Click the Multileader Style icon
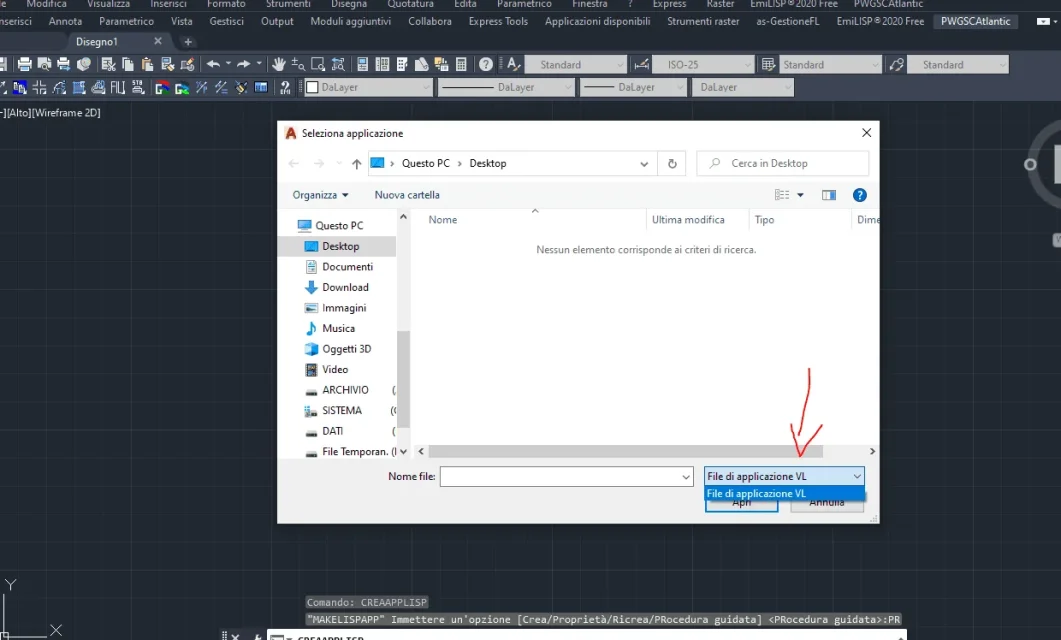Screen dimensions: 1061x640 897,64
